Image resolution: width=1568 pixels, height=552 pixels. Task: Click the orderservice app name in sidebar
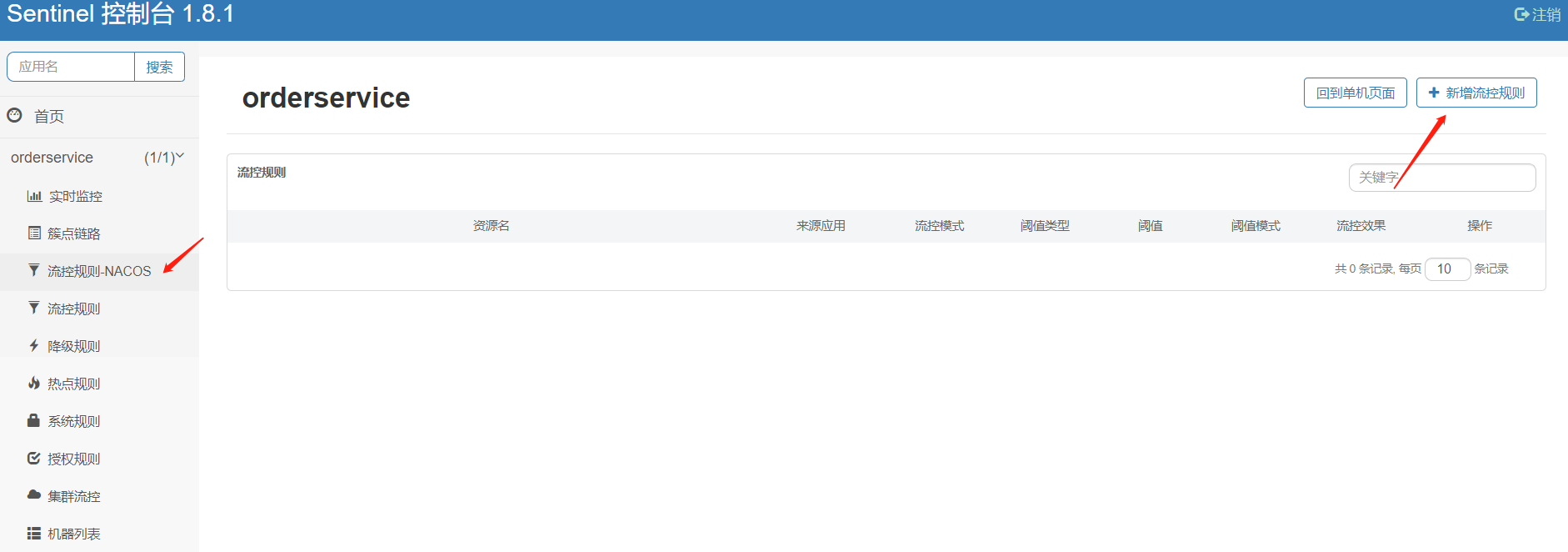pyautogui.click(x=52, y=157)
